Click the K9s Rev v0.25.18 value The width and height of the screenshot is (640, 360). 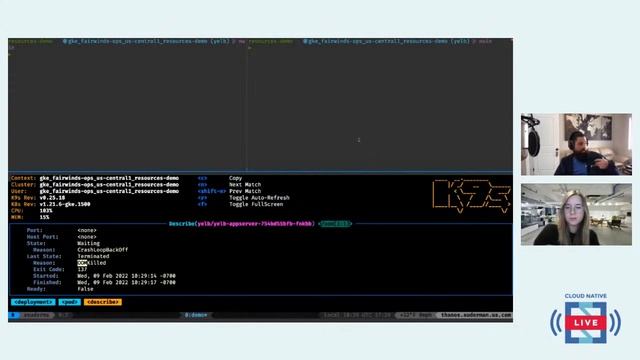click(x=52, y=198)
